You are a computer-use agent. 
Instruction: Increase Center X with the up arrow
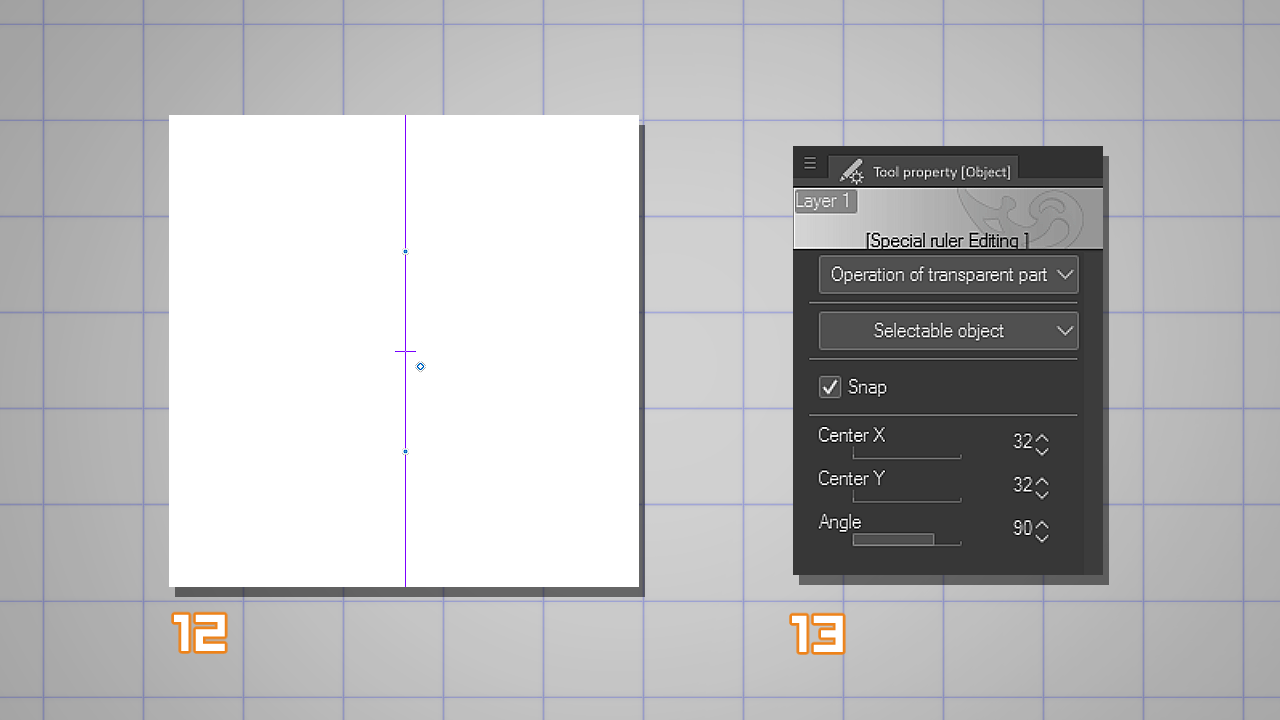[1042, 437]
